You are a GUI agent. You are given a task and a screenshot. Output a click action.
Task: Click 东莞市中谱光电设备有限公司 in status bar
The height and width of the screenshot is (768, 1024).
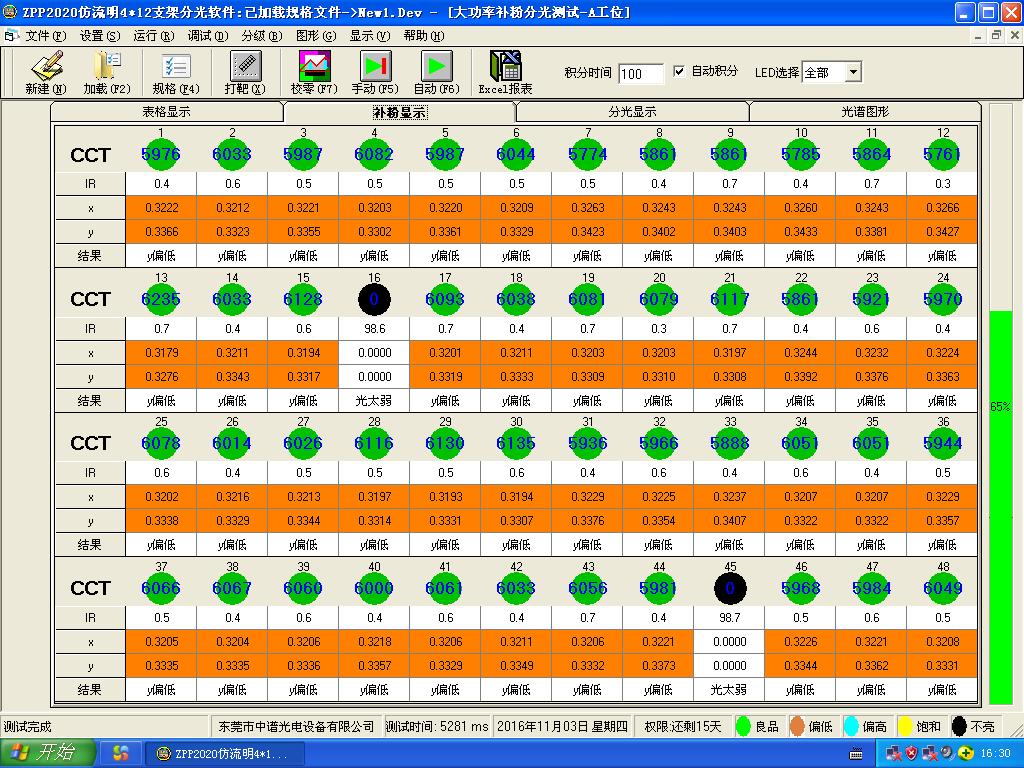click(x=296, y=726)
